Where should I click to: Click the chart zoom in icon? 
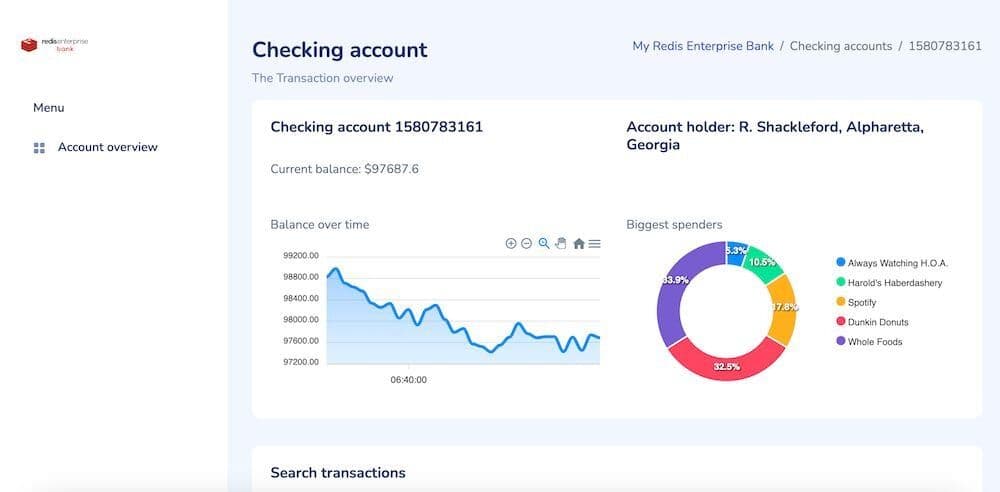tap(511, 243)
